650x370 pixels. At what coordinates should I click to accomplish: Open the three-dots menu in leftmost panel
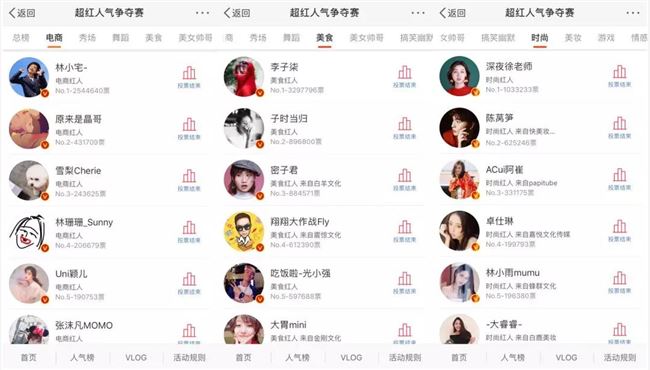[202, 13]
